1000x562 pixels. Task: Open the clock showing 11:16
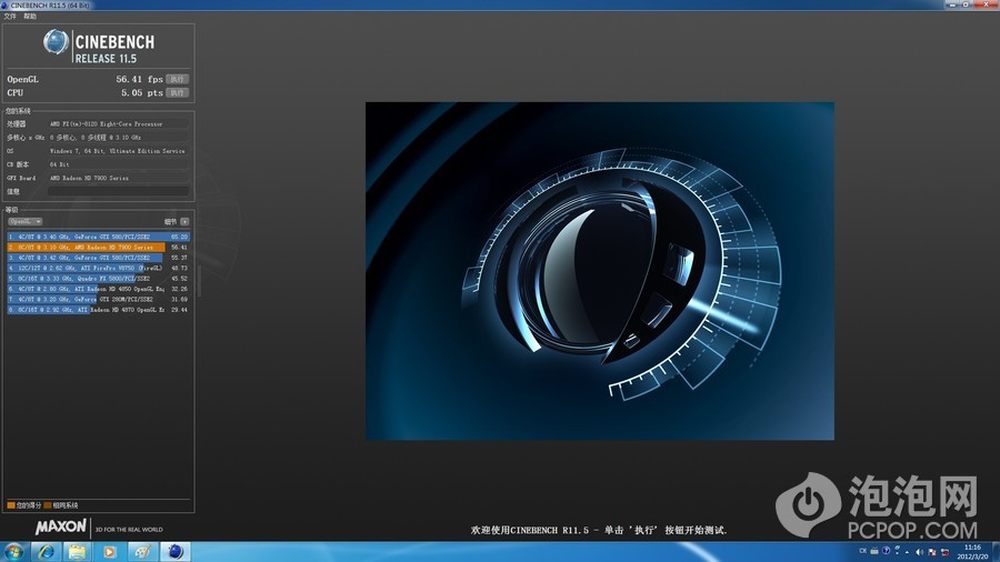[x=972, y=552]
